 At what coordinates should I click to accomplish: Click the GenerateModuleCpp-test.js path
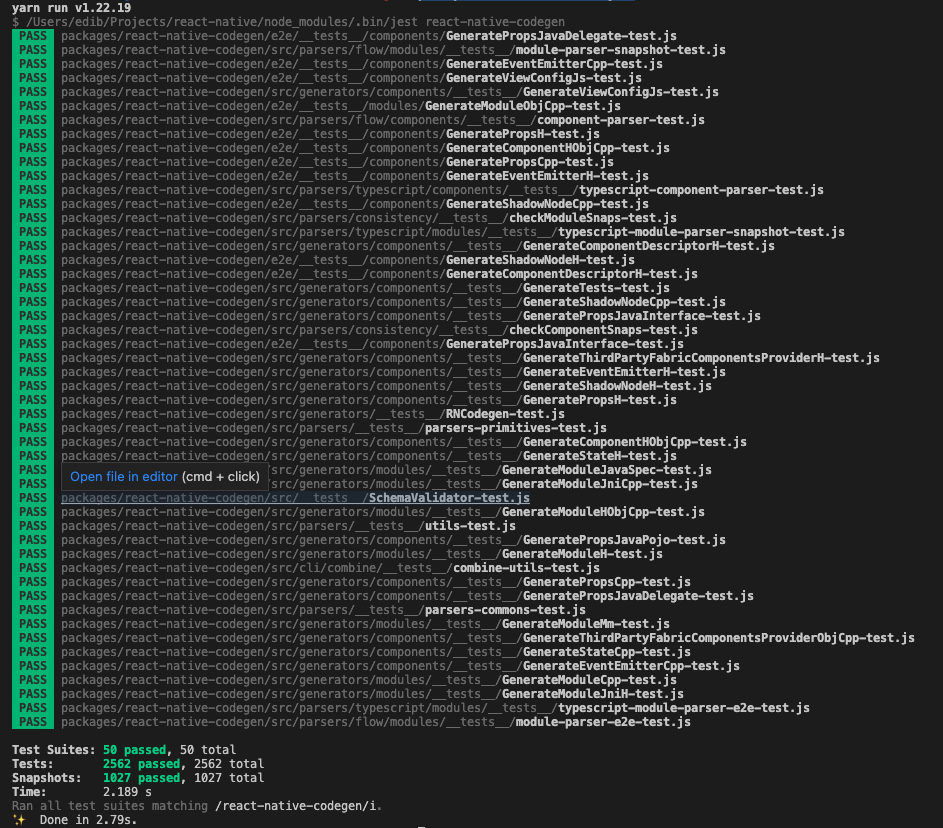coord(369,680)
